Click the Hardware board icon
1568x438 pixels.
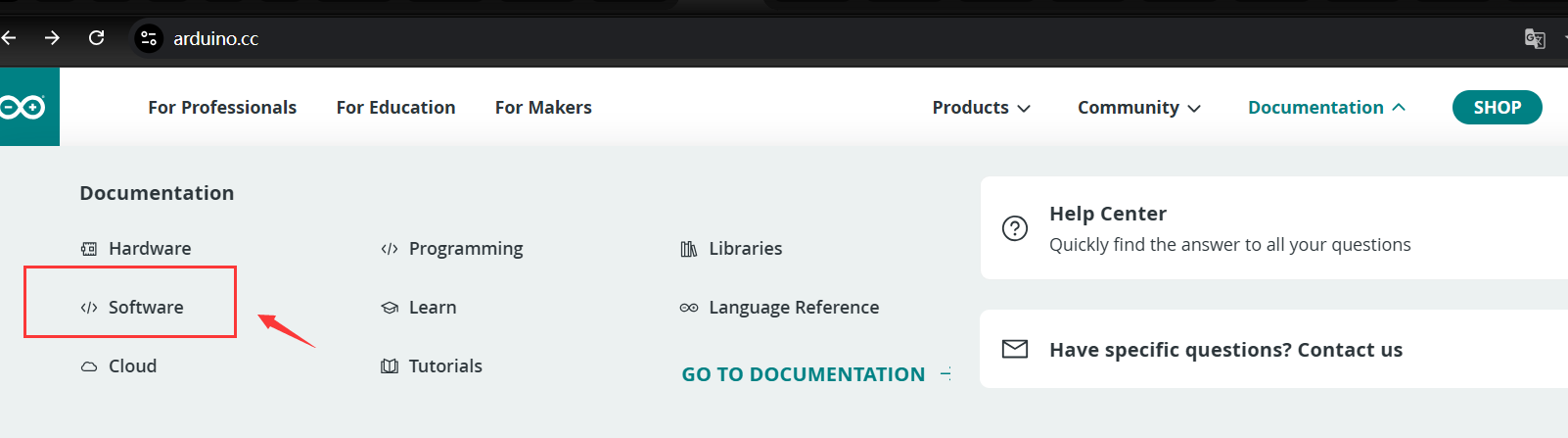point(89,249)
